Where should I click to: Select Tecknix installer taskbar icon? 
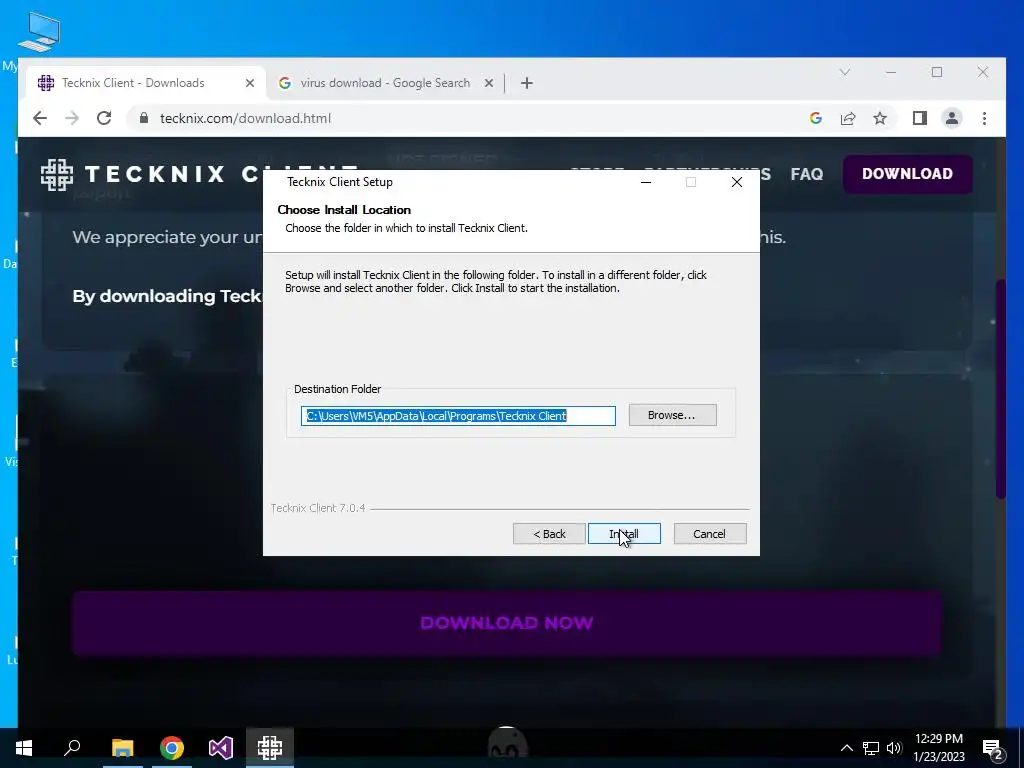(270, 748)
